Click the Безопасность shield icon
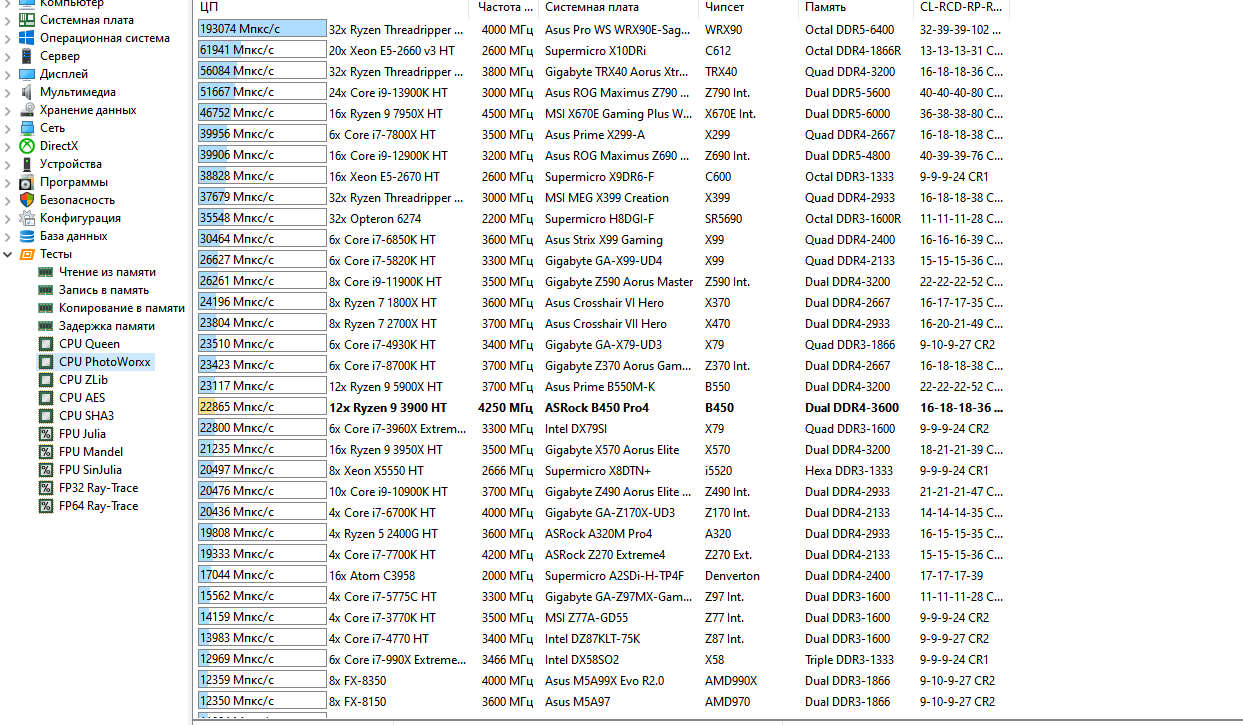This screenshot has width=1243, height=725. [x=27, y=200]
